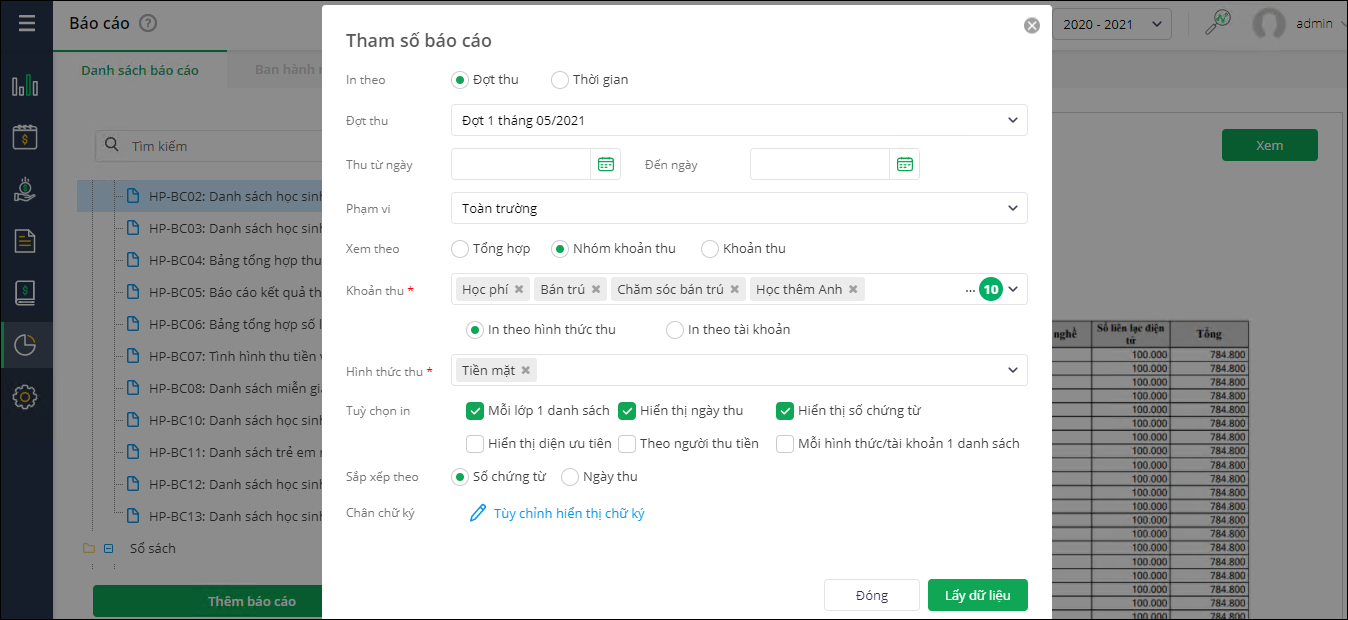
Task: Open calendar picker for Thu từ ngày
Action: click(x=606, y=164)
